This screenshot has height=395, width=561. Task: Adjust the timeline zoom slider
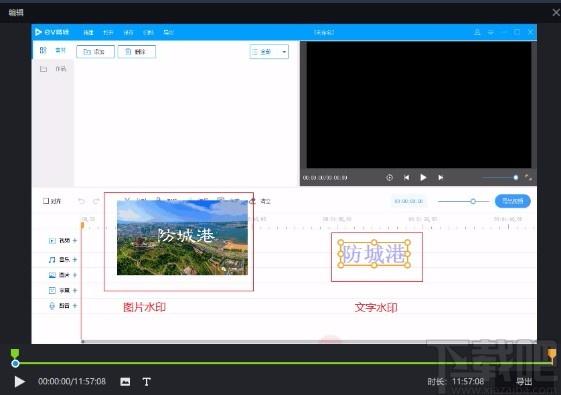tap(464, 201)
